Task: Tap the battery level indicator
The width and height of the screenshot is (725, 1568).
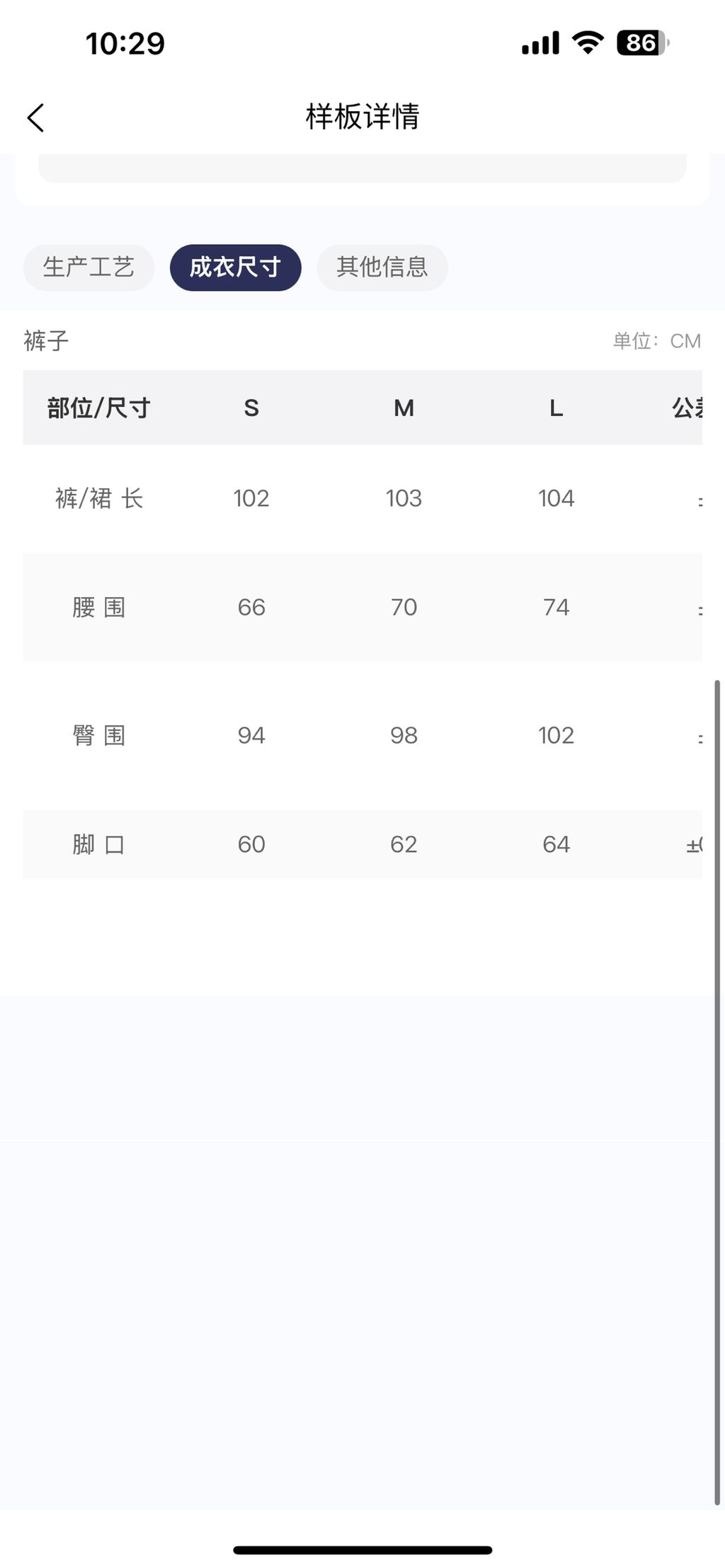Action: pyautogui.click(x=642, y=43)
